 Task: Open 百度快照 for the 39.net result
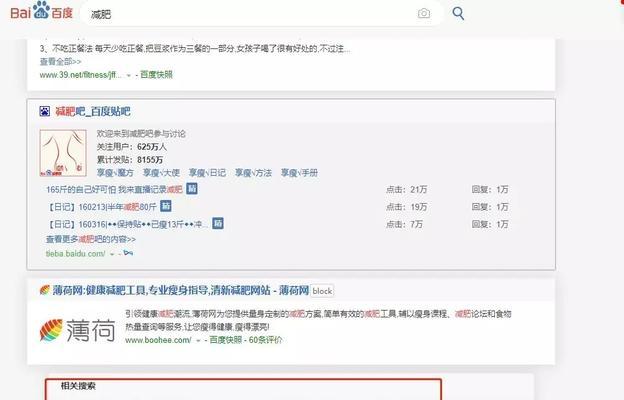point(156,74)
